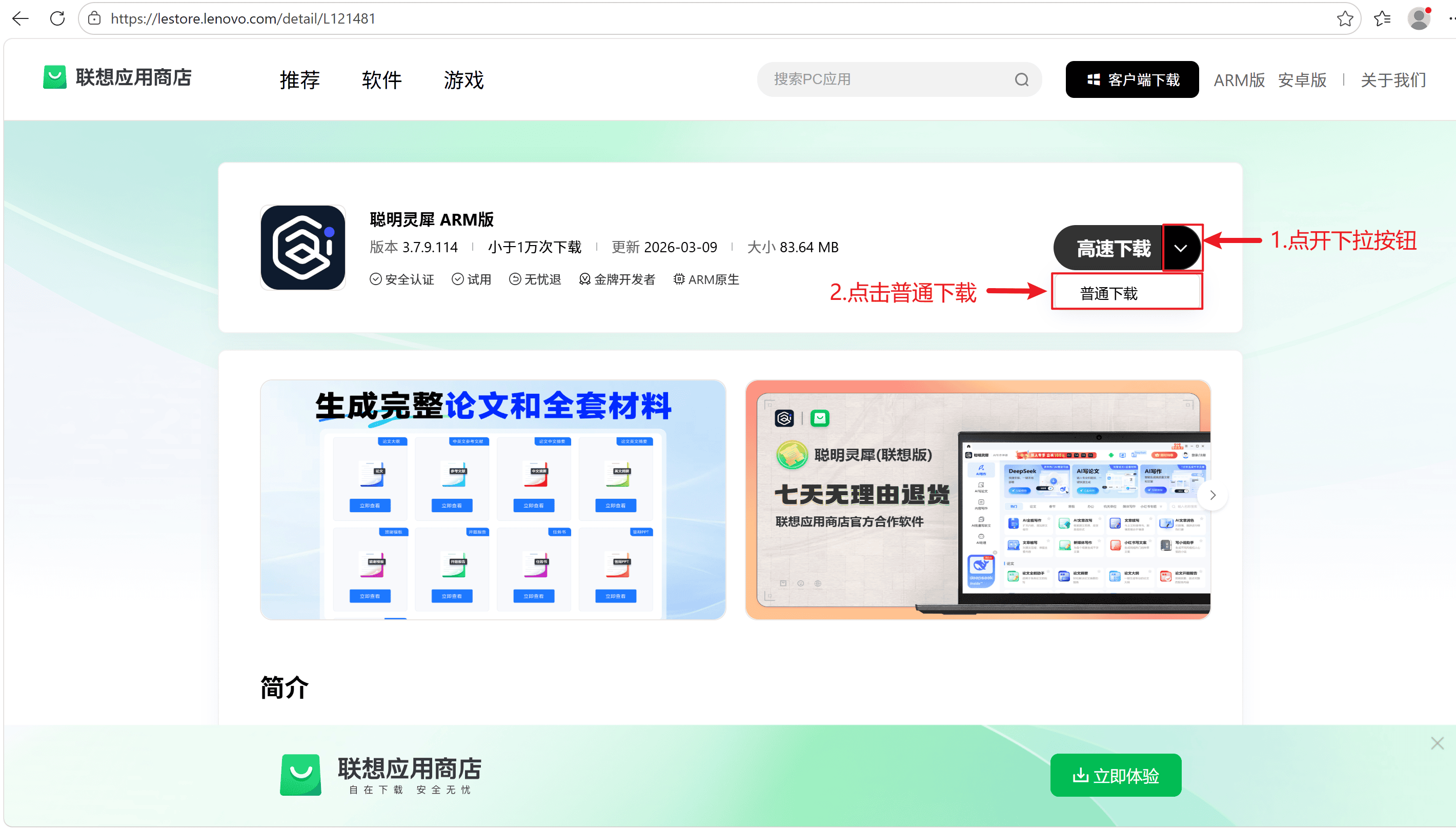
Task: Click the address bar URL
Action: (243, 19)
